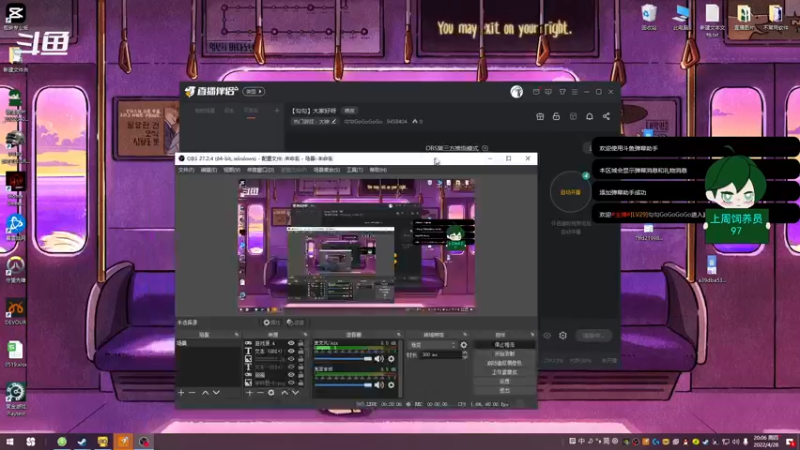Open the scene transition settings gear
This screenshot has height=450, width=800.
(463, 345)
